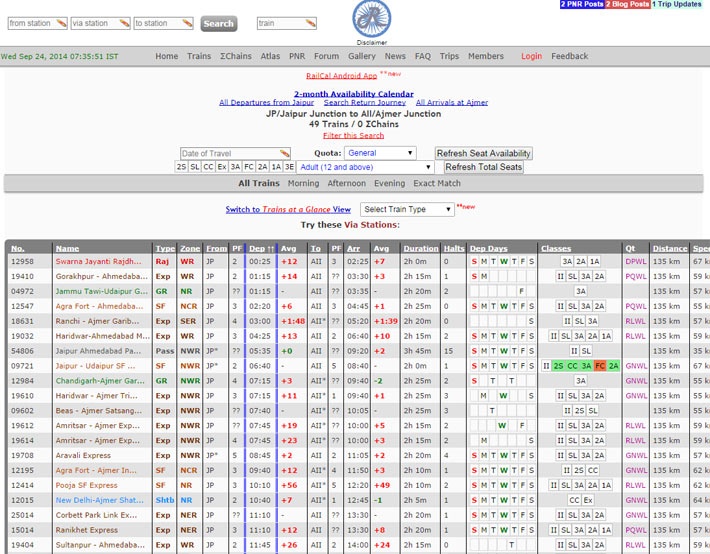Open the Atlas menu item

tap(270, 56)
